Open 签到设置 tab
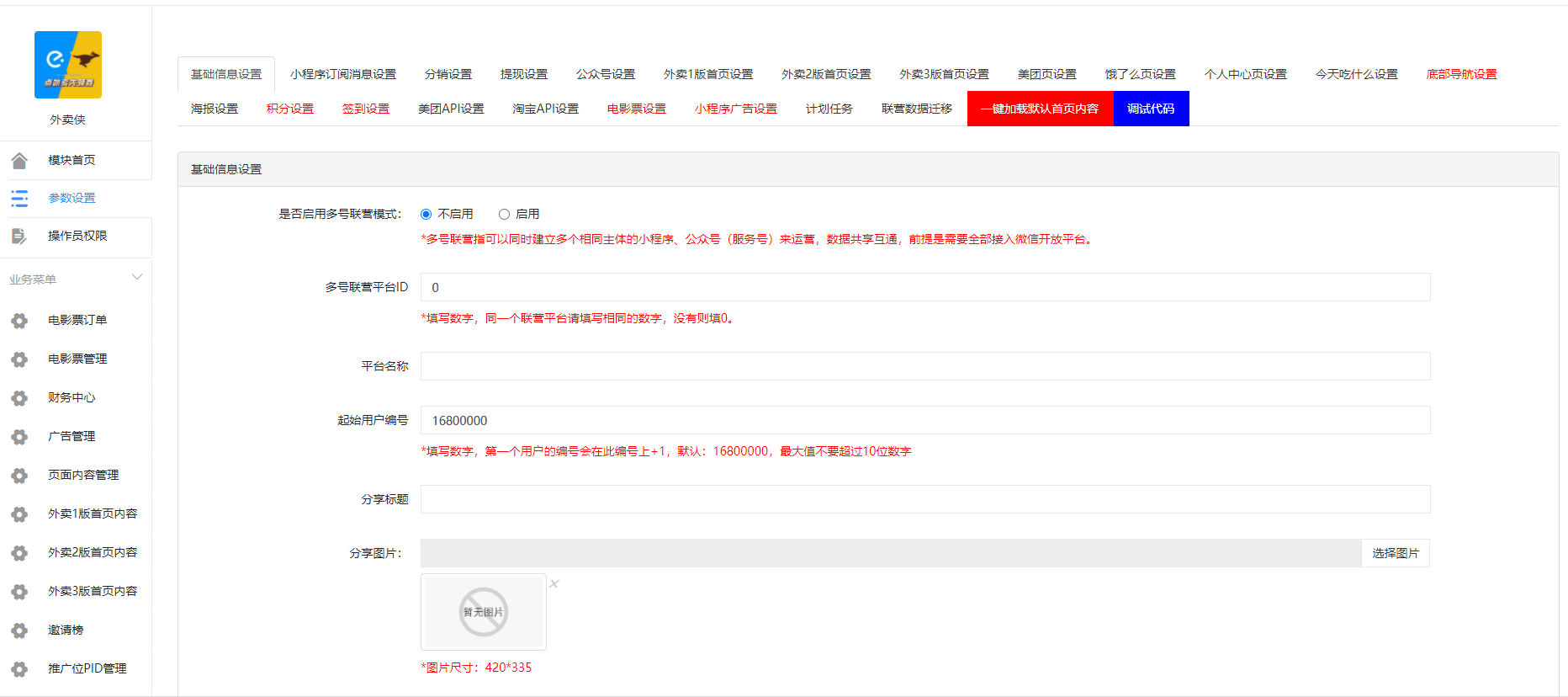The image size is (1568, 697). click(x=366, y=109)
